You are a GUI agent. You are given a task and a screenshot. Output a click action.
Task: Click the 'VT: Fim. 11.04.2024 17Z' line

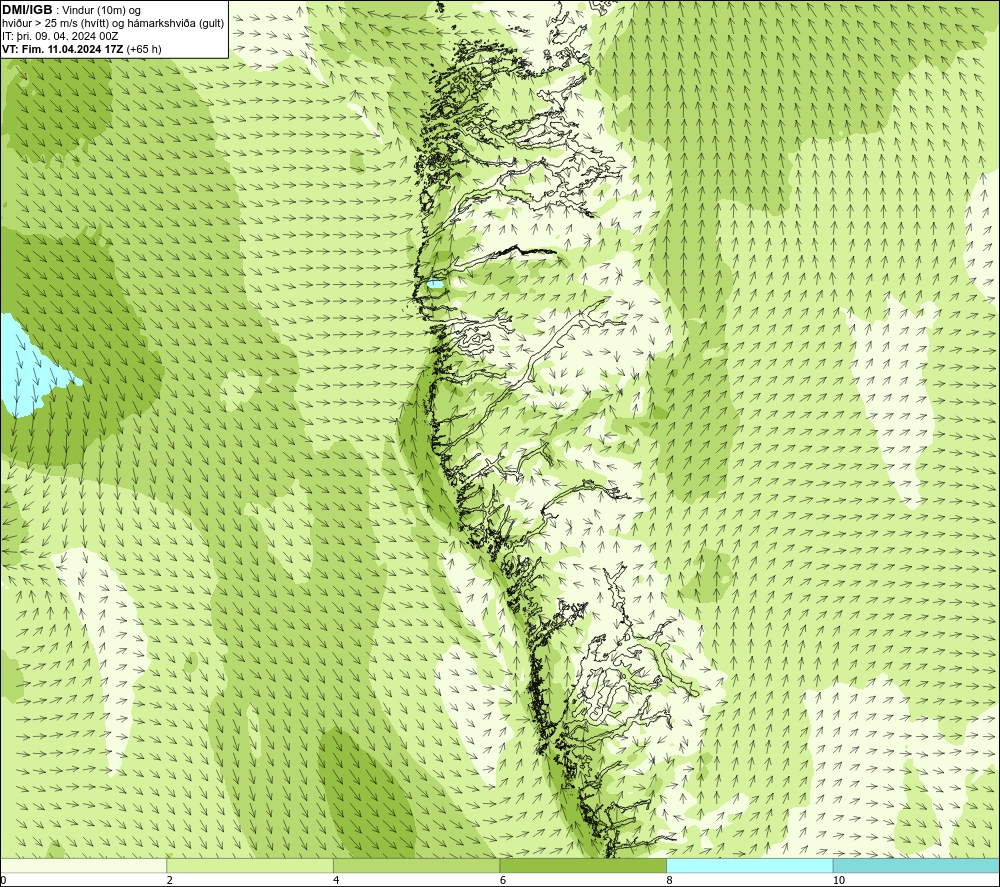pyautogui.click(x=62, y=49)
